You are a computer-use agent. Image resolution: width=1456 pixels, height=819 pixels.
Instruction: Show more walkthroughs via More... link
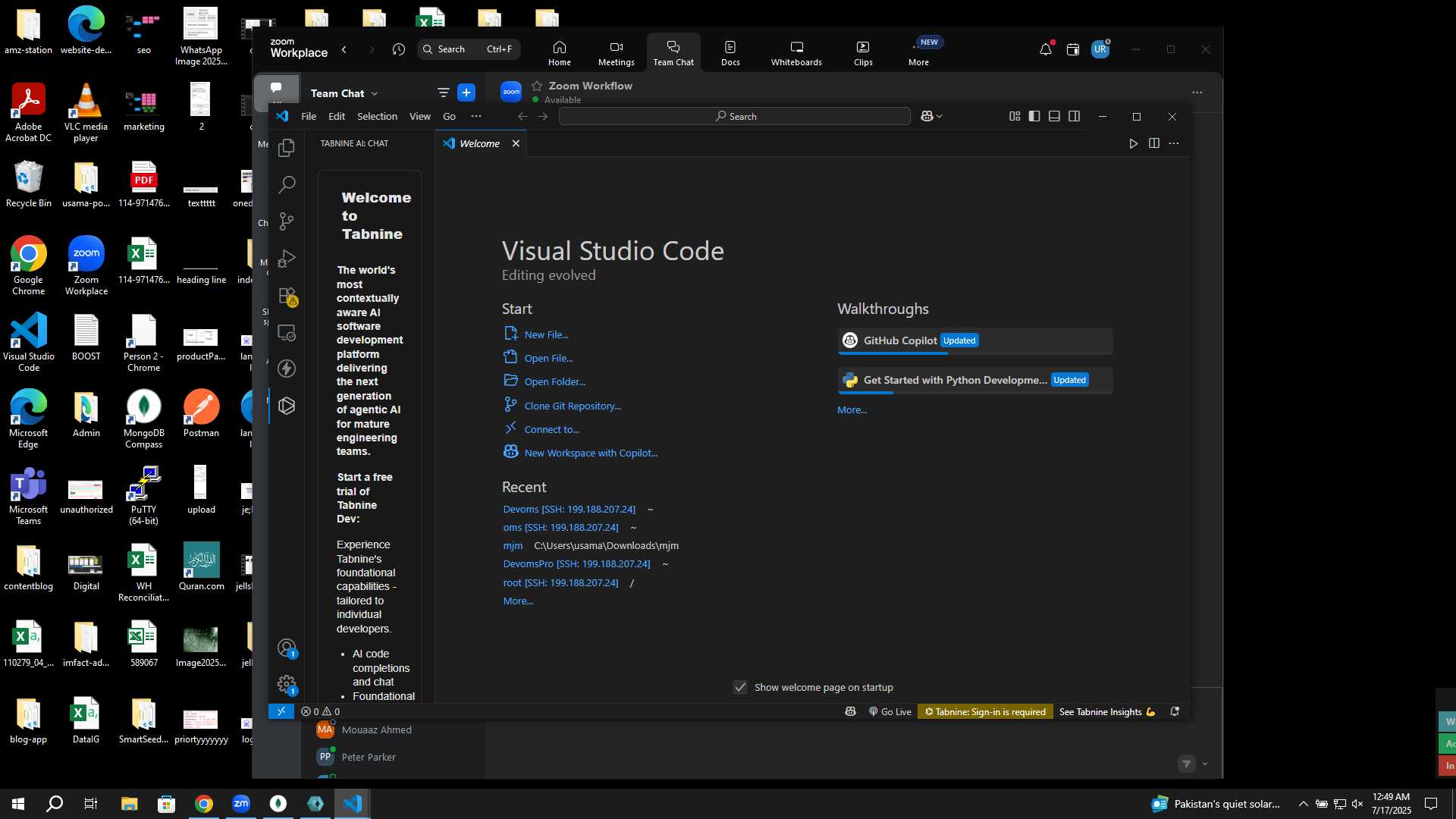coord(852,409)
